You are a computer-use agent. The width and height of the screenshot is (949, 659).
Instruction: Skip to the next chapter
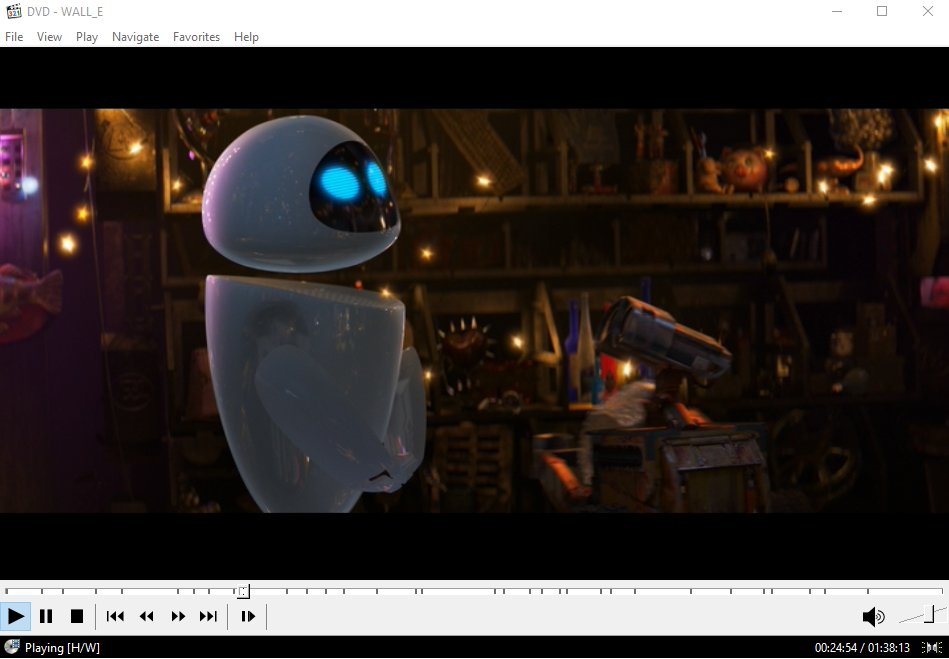point(208,616)
